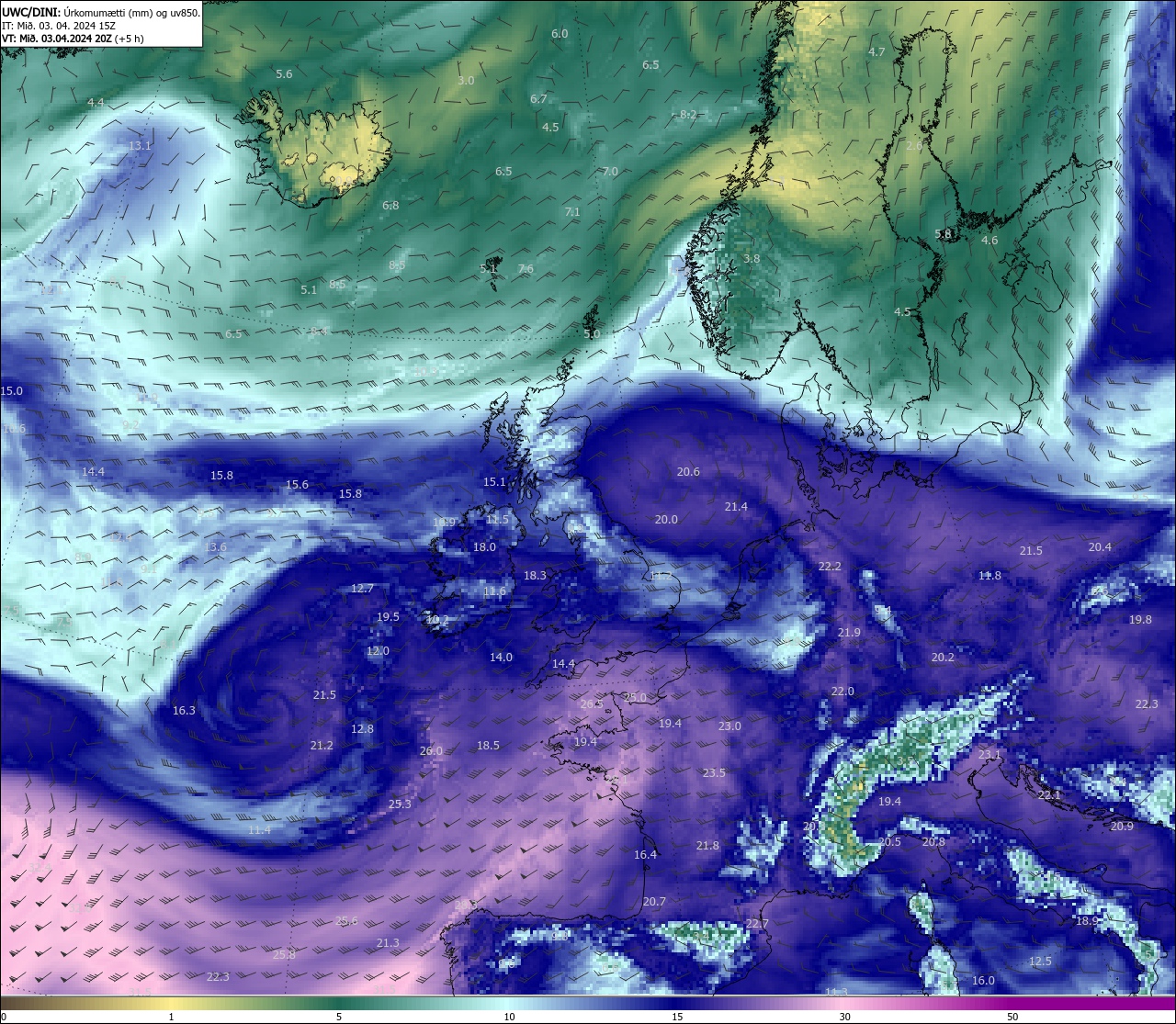Click the map value 16.4 over the Bay of Biscay
The width and height of the screenshot is (1176, 1024).
645,854
